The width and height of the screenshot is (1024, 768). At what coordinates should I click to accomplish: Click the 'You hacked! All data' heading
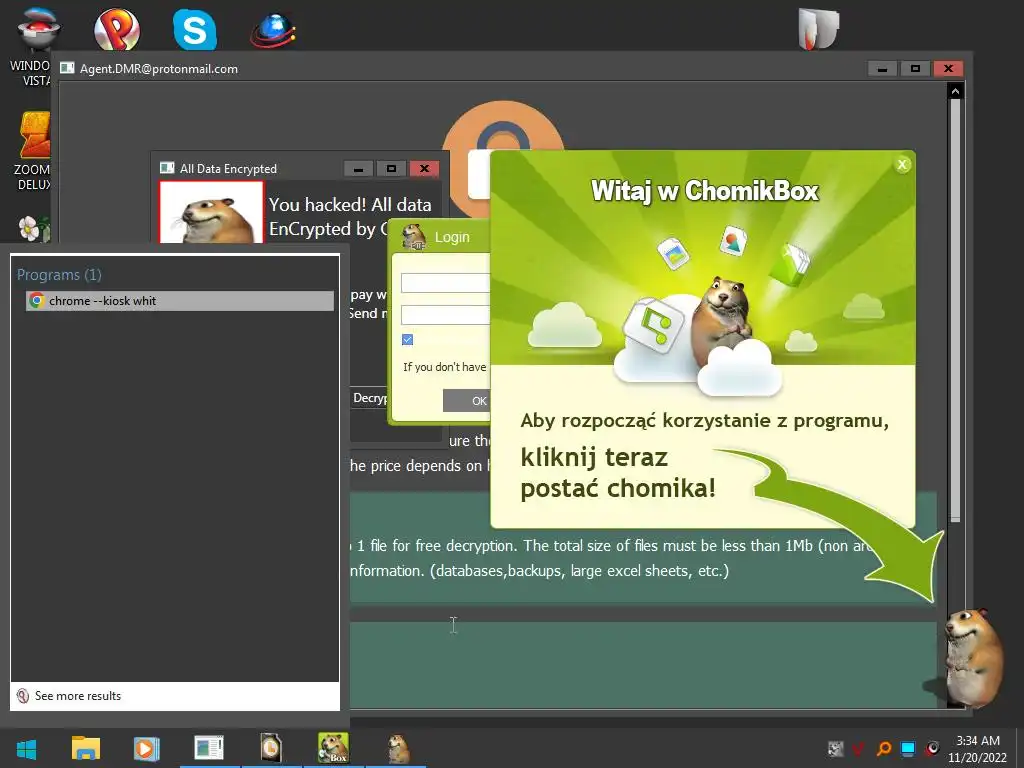[350, 205]
